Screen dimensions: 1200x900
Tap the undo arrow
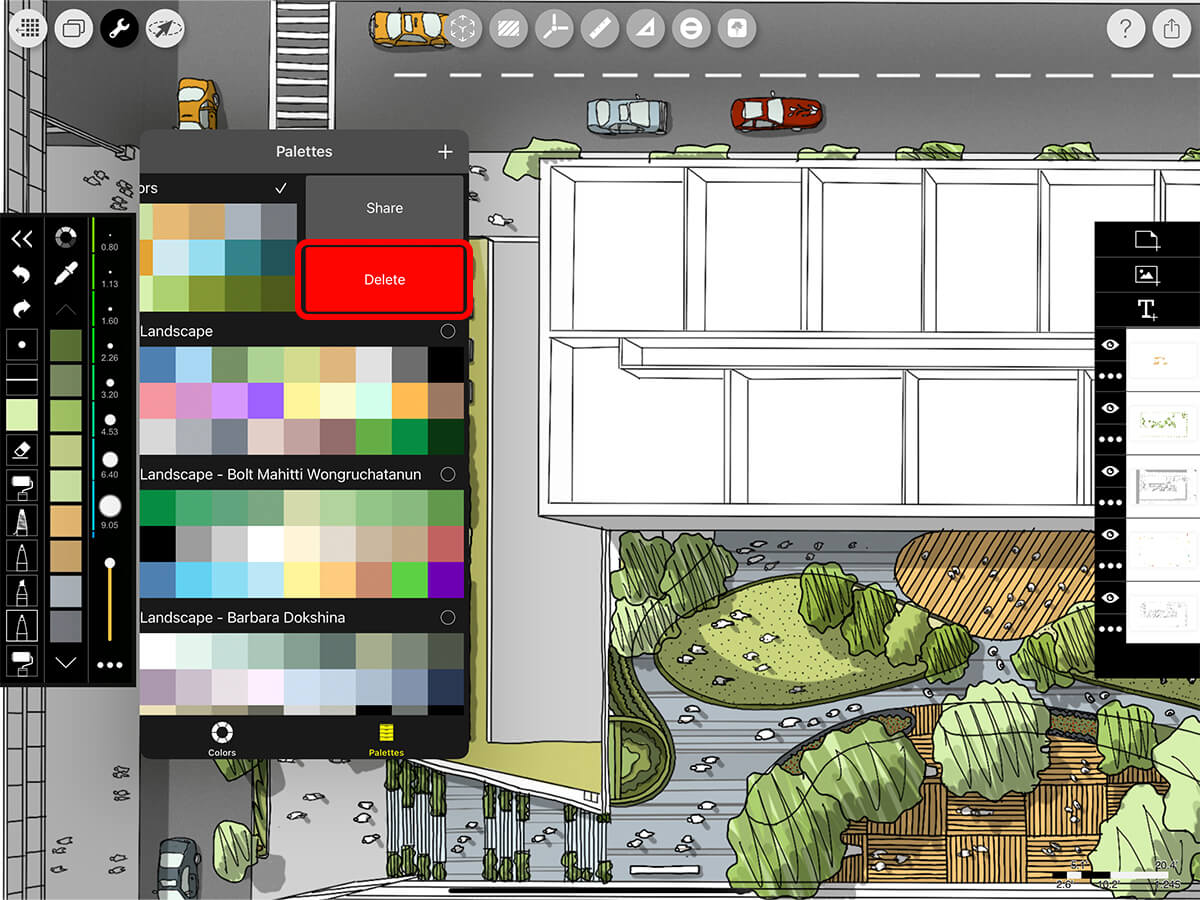22,273
